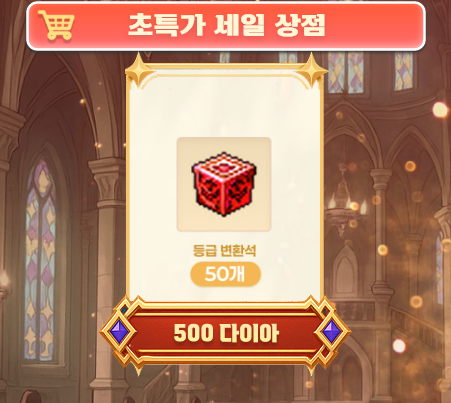Click the left purple diamond gem

118,332
